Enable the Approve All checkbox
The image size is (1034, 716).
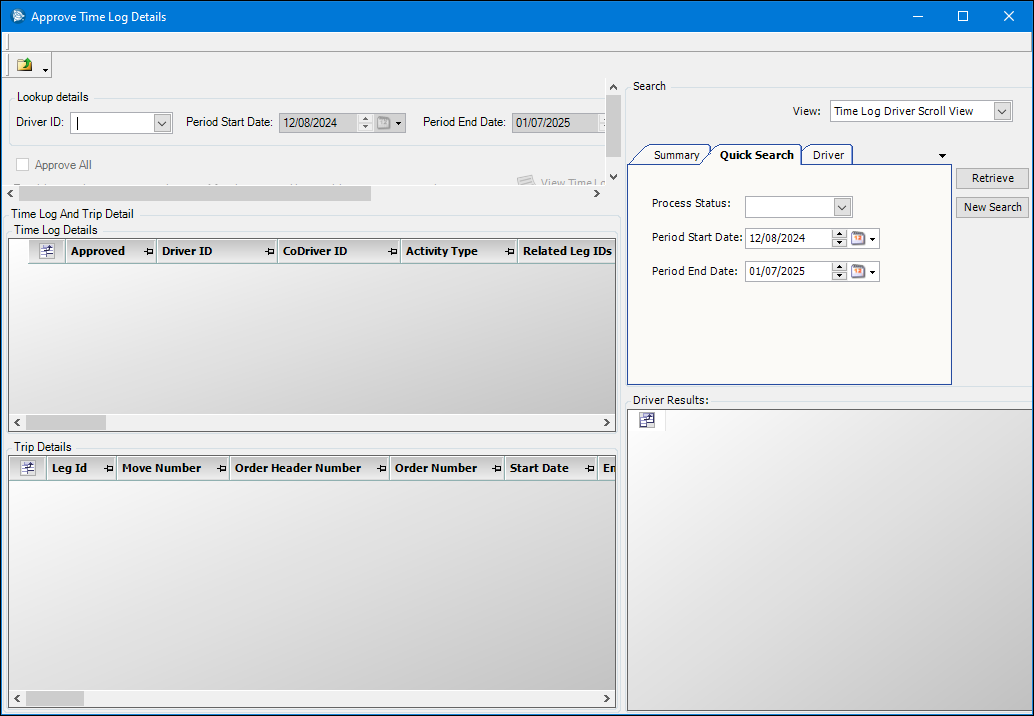tap(22, 165)
